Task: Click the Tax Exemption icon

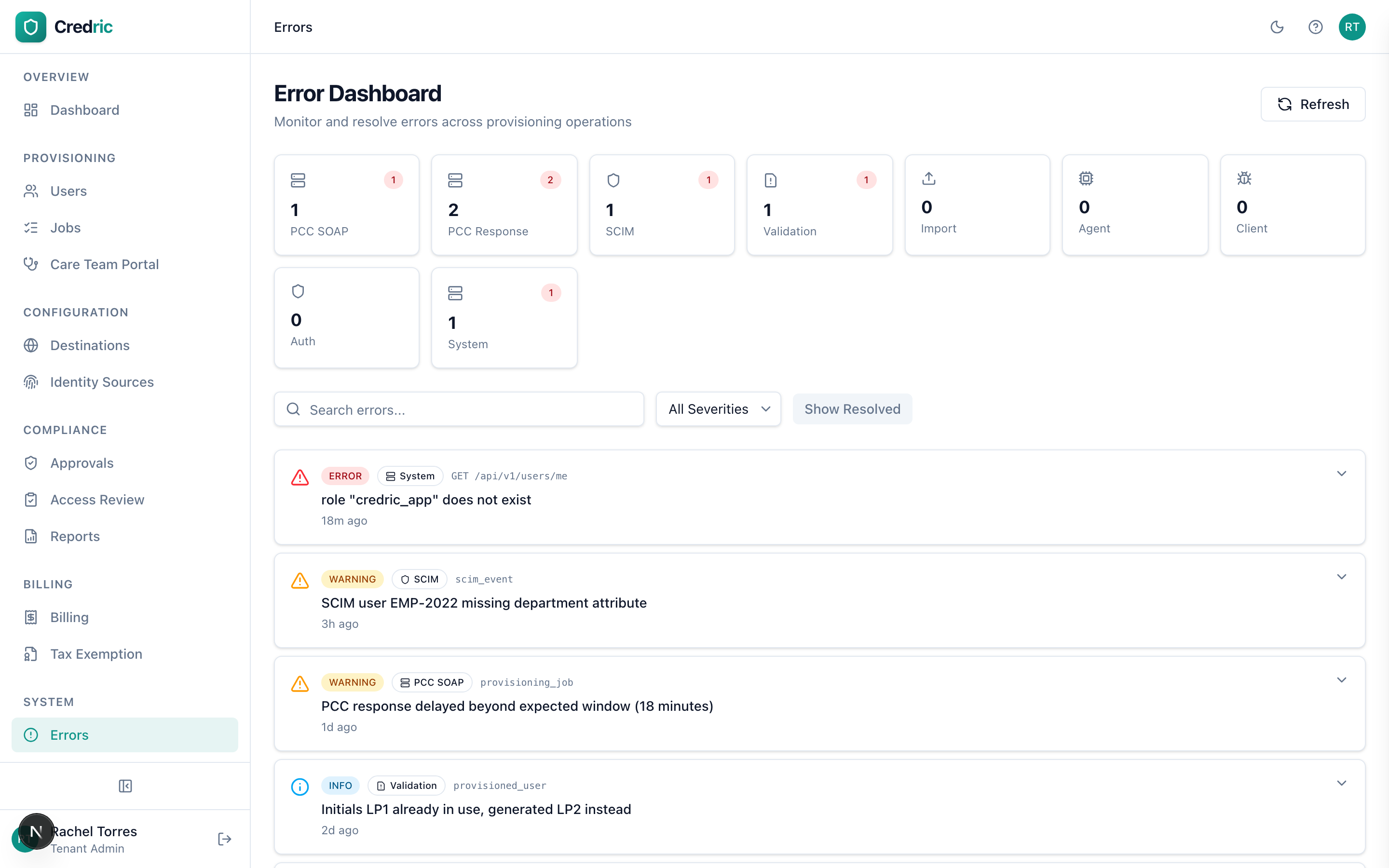Action: (x=31, y=654)
